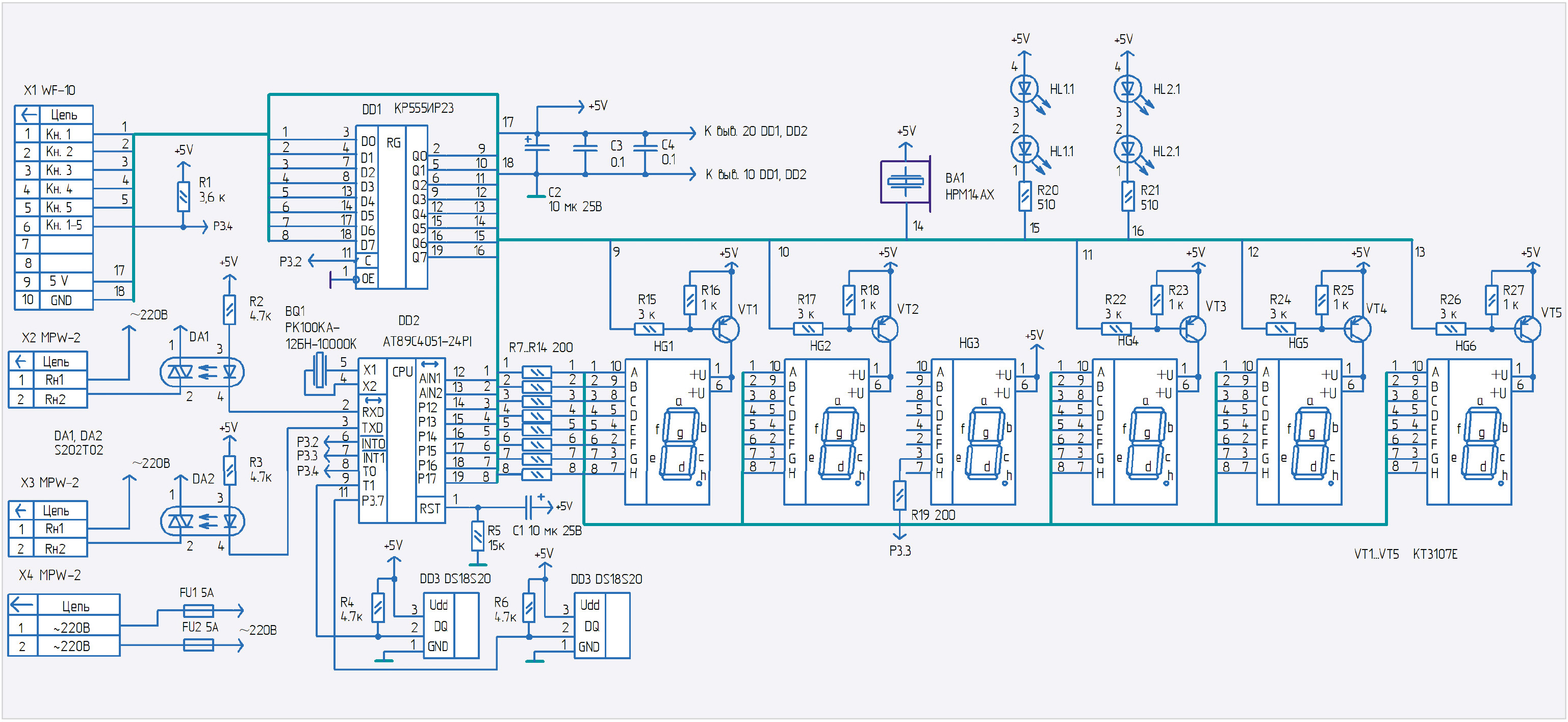
Task: Click the FU2 5A fuse symbol
Action: point(198,644)
